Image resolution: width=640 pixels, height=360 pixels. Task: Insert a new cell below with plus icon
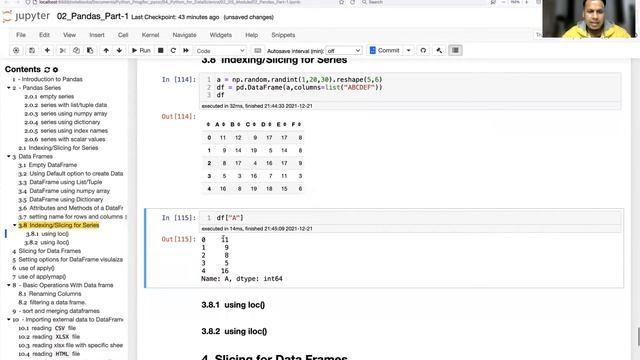pyautogui.click(x=47, y=51)
